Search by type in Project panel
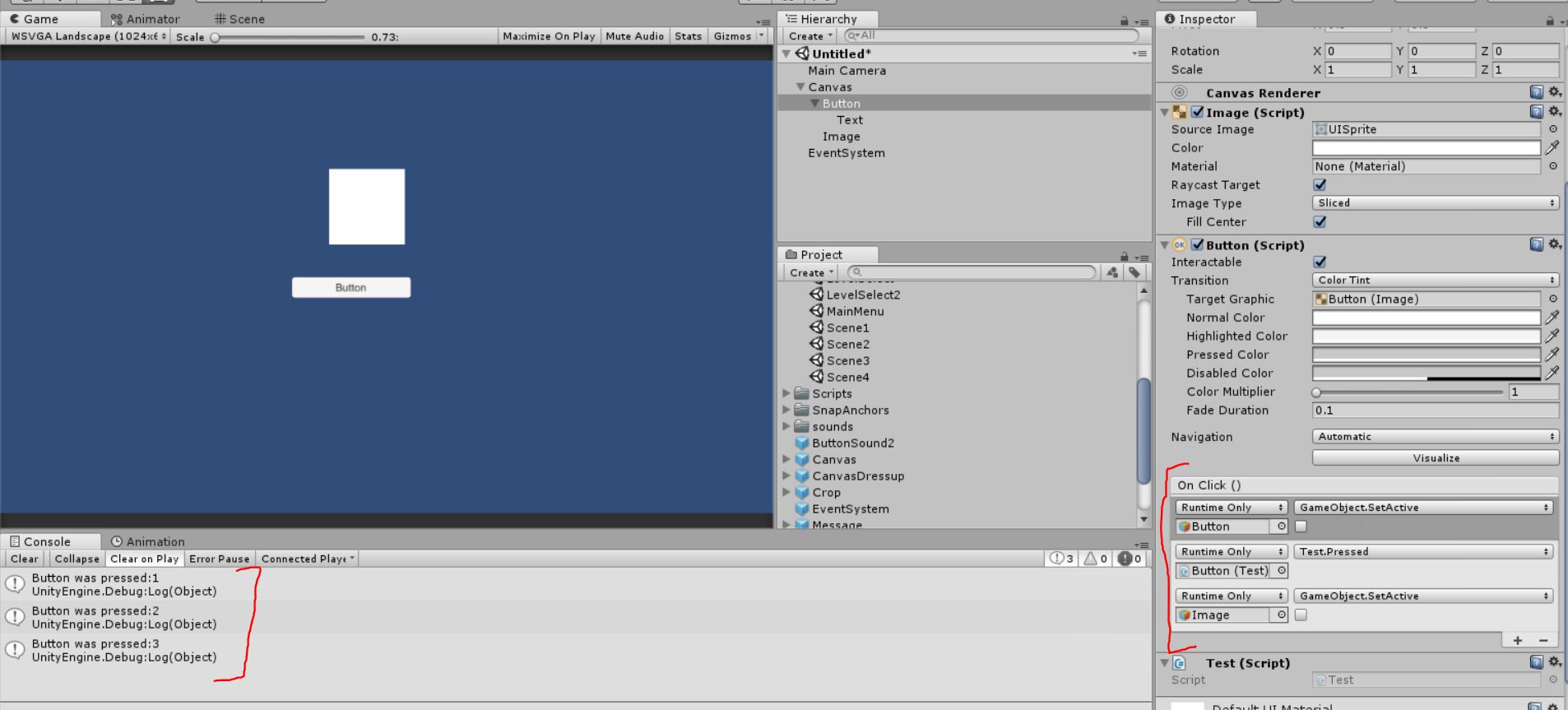Image resolution: width=1568 pixels, height=710 pixels. (1112, 272)
